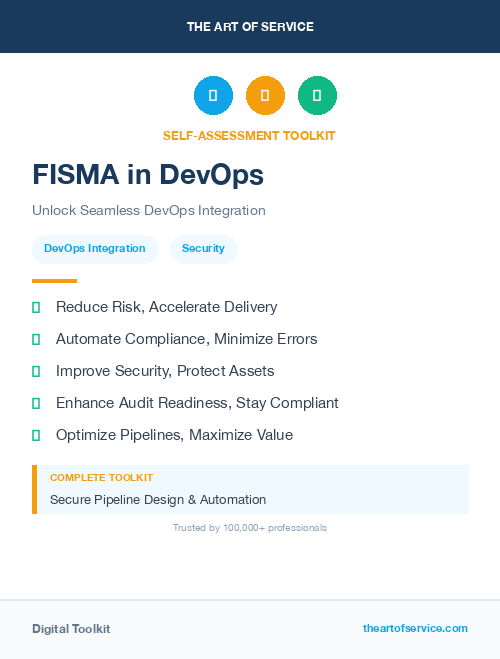Click the Digital Toolkit footer label
Image resolution: width=500 pixels, height=659 pixels.
pyautogui.click(x=71, y=629)
